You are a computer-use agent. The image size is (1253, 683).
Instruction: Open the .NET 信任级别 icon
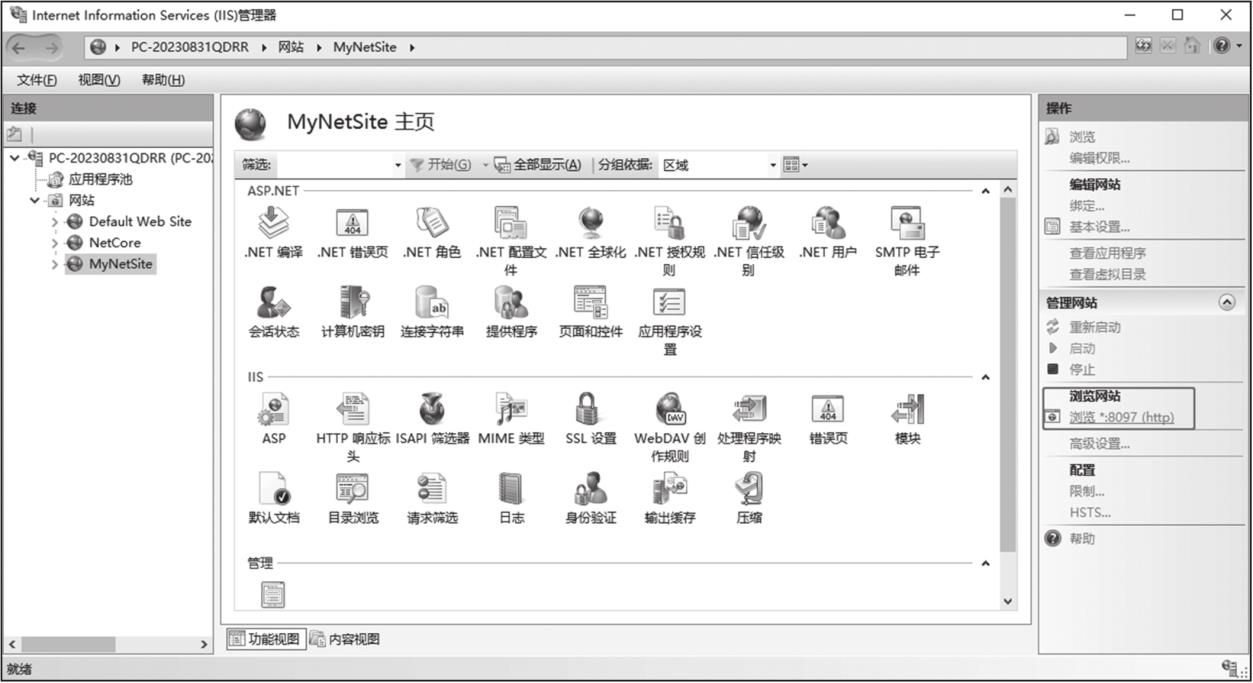pyautogui.click(x=748, y=223)
